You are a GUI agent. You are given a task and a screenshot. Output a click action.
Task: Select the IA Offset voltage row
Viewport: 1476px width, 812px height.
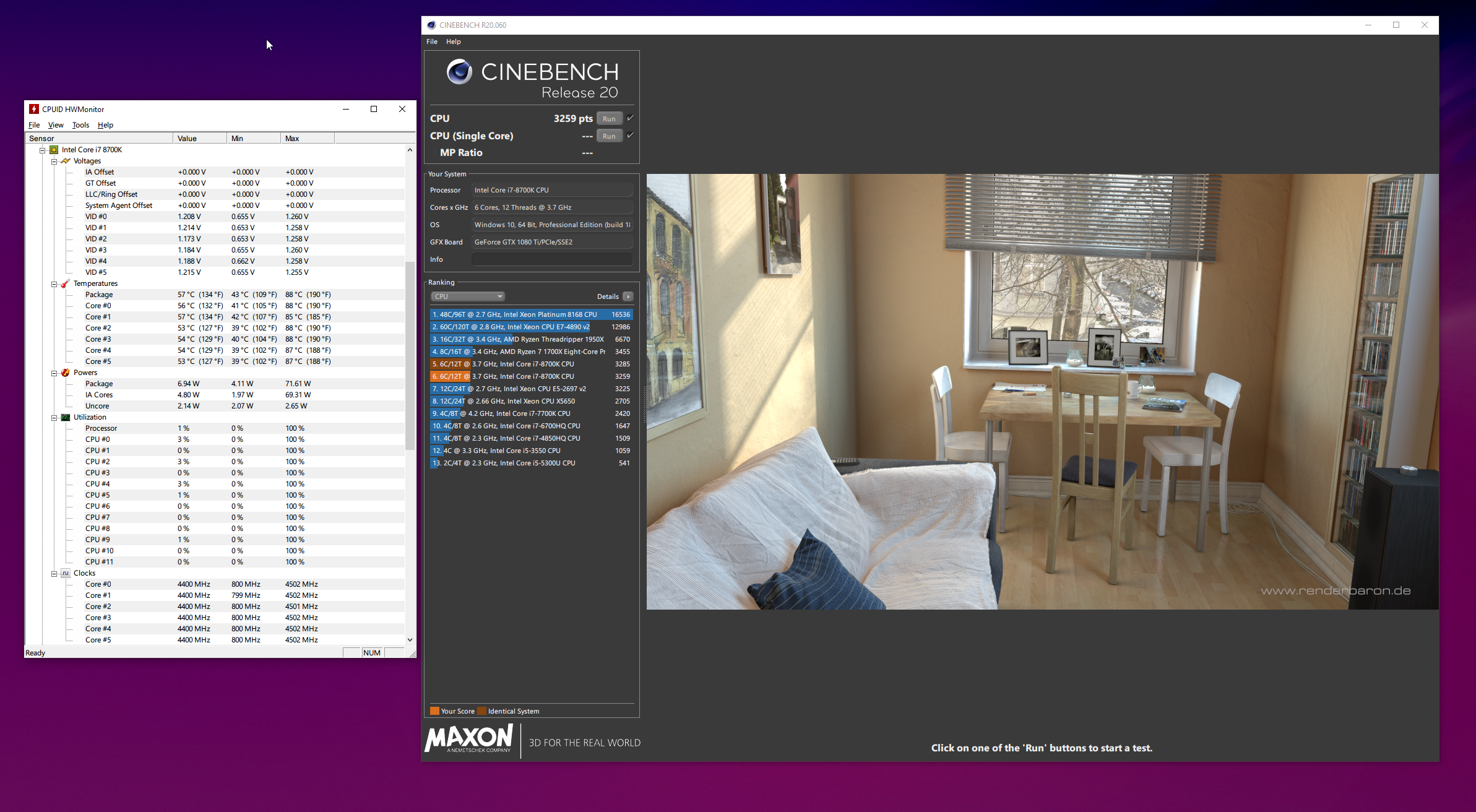point(244,172)
